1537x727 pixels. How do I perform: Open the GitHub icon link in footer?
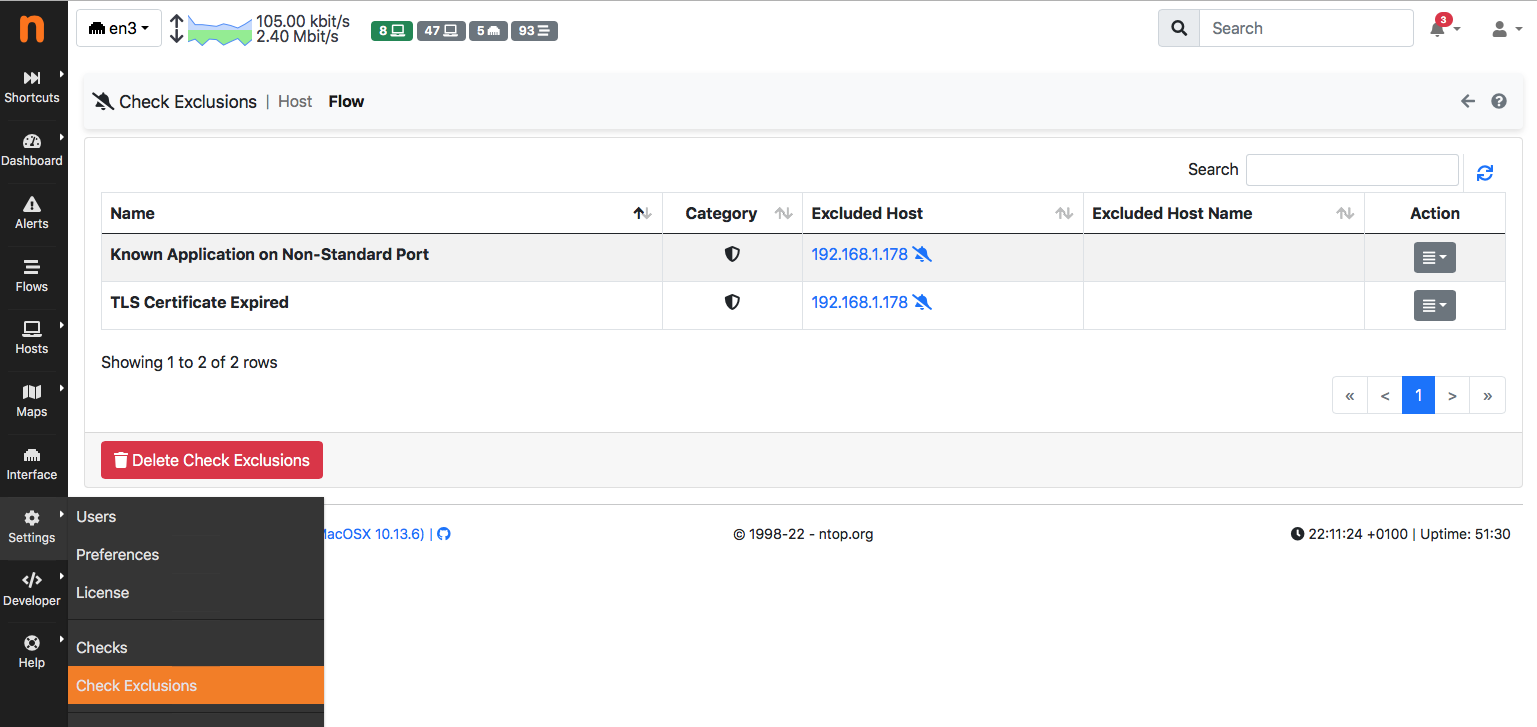(444, 534)
